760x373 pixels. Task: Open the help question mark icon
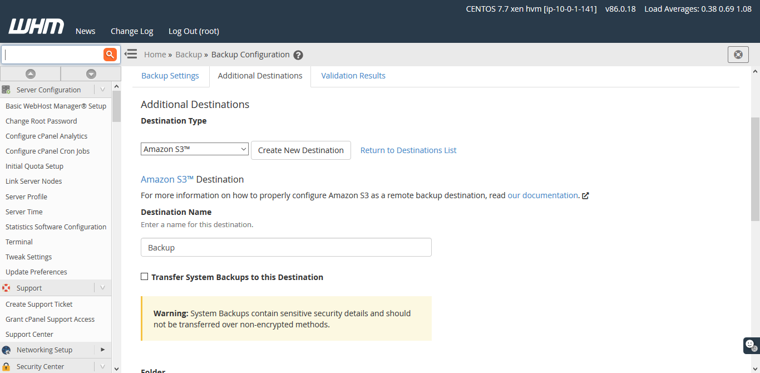coord(299,55)
